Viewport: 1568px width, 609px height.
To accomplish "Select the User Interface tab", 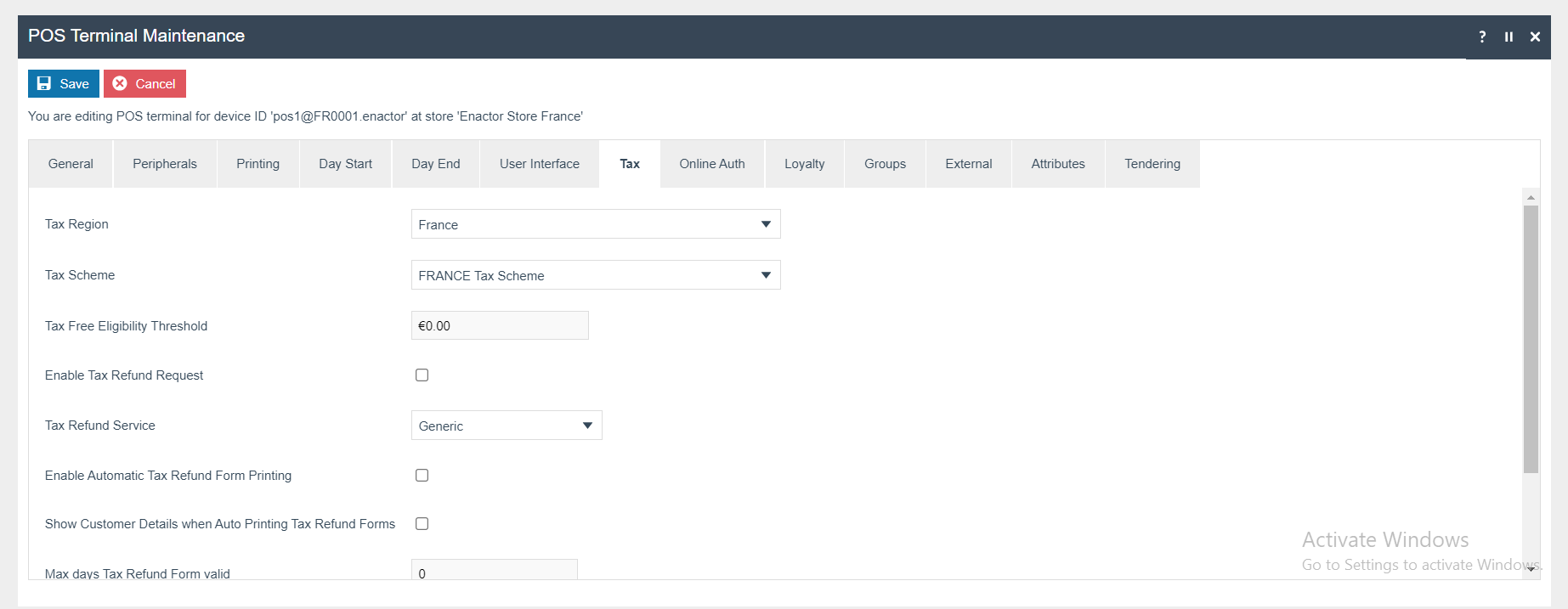I will click(x=539, y=164).
